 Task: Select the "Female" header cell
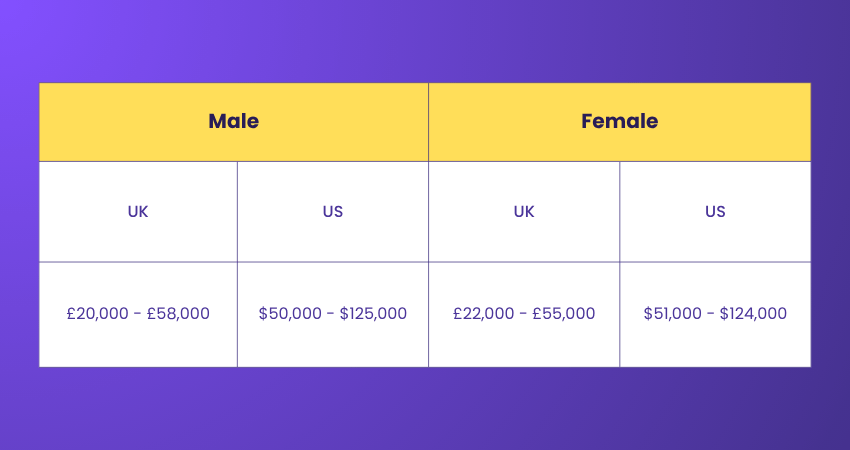pos(619,121)
